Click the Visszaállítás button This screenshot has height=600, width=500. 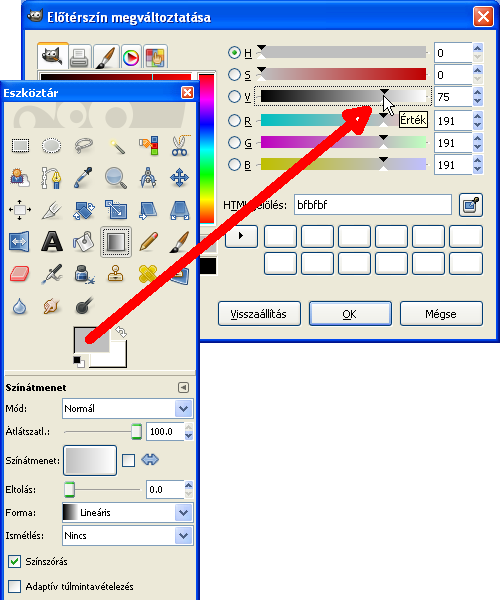click(259, 314)
